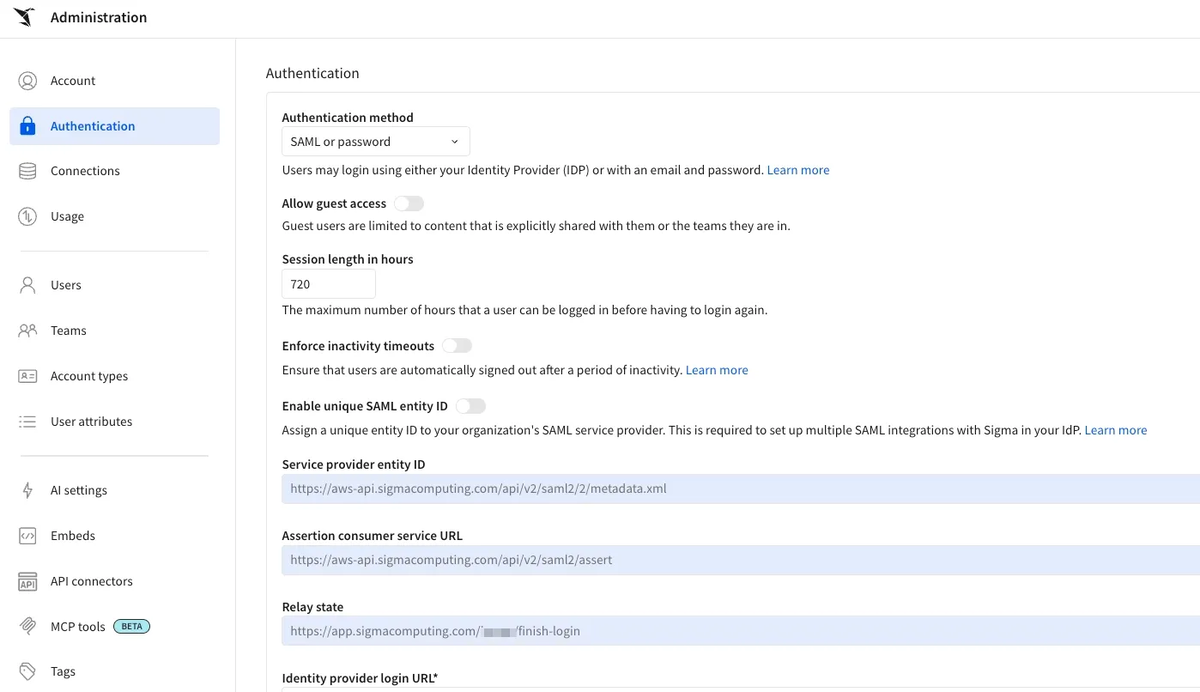Viewport: 1200px width, 692px height.
Task: Click the Session length in hours label
Action: [x=348, y=259]
